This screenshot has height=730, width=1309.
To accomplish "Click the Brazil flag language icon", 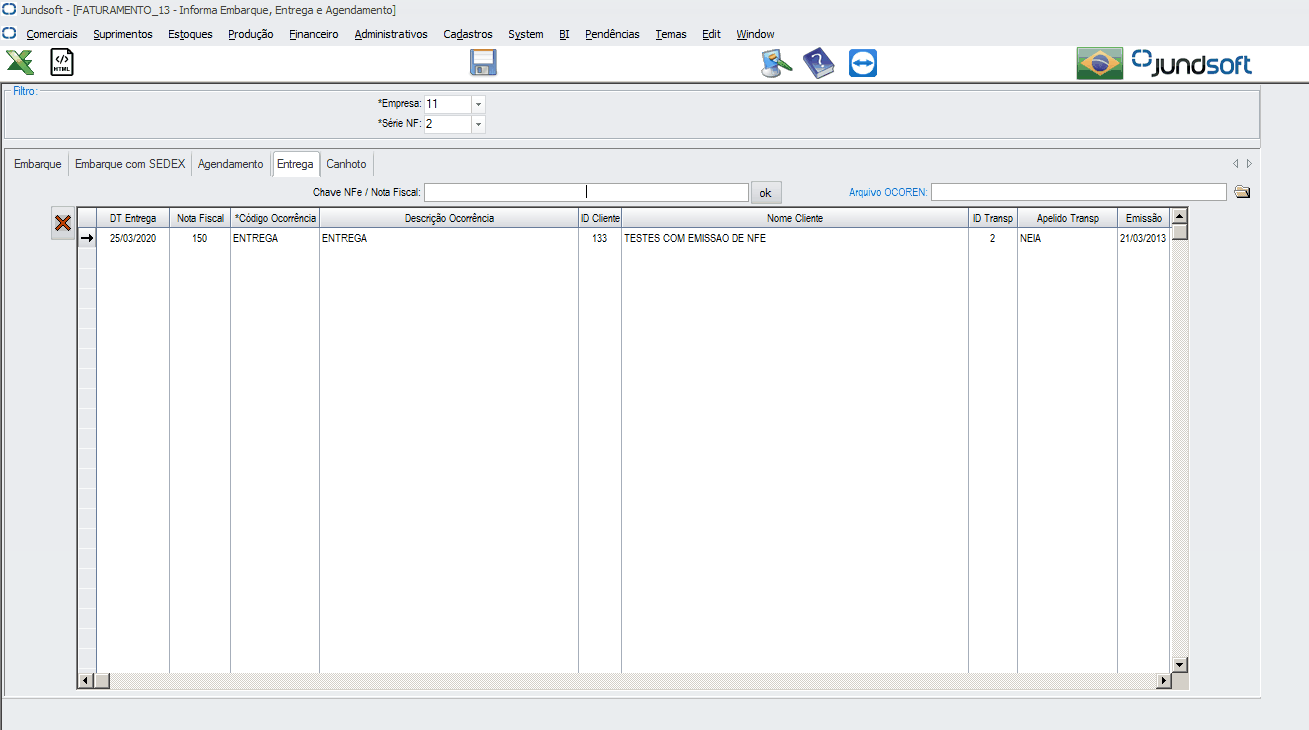I will [1099, 63].
